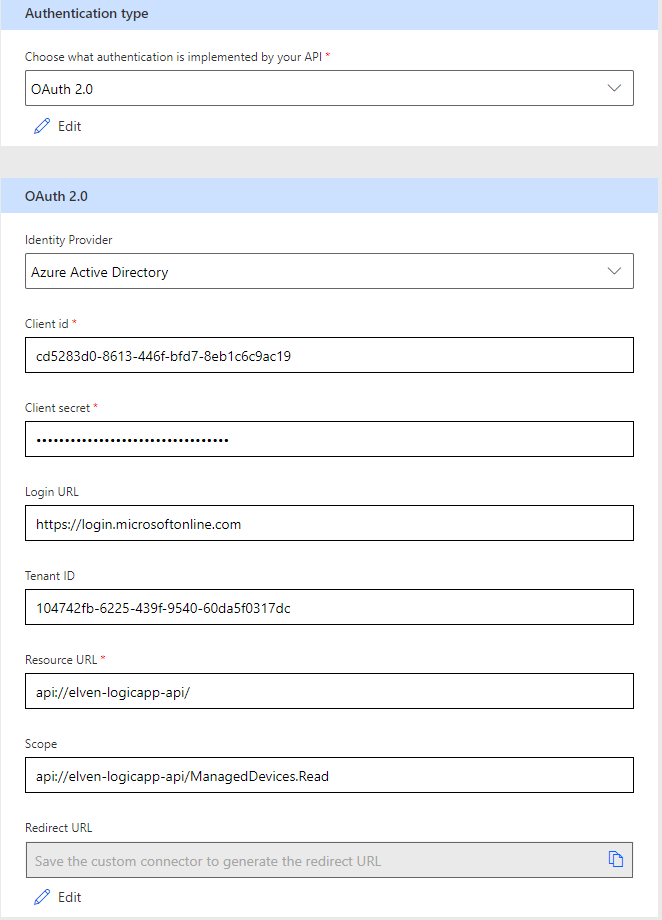This screenshot has width=662, height=920.
Task: Open the OAuth 2.0 authentication type dropdown
Action: coord(329,88)
